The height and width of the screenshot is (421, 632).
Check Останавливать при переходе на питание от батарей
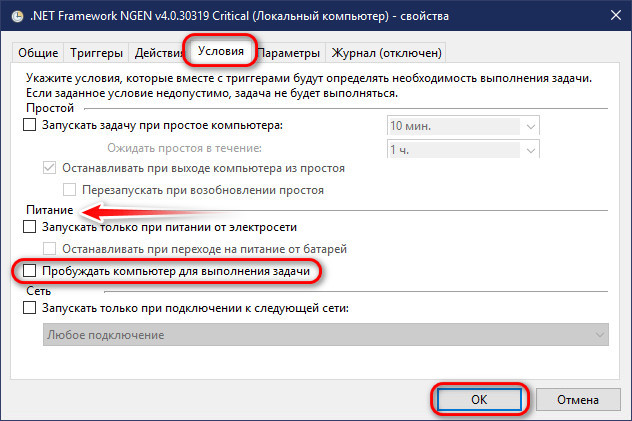point(49,249)
